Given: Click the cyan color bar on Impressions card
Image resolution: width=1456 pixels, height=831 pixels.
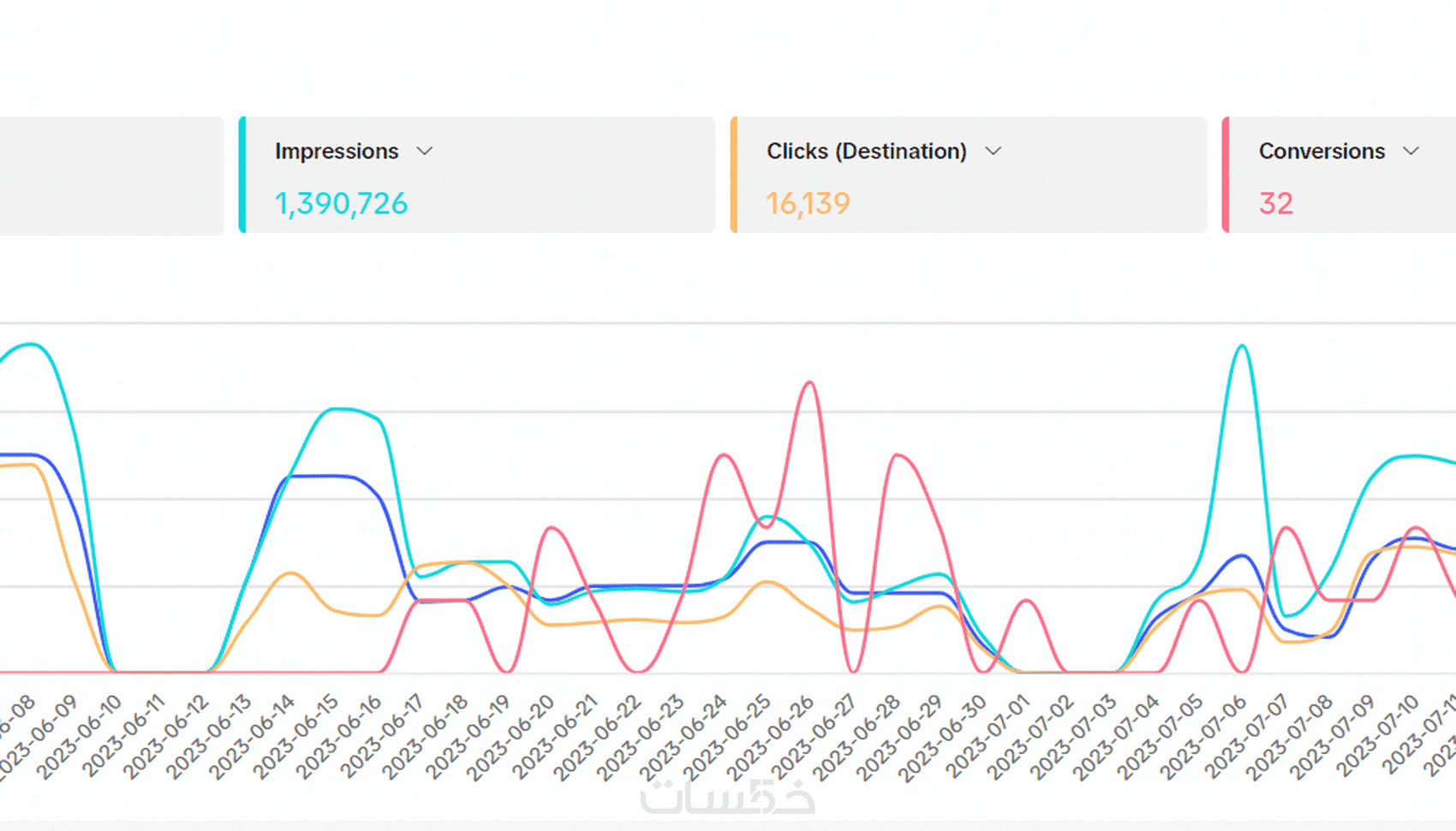Looking at the screenshot, I should point(242,175).
